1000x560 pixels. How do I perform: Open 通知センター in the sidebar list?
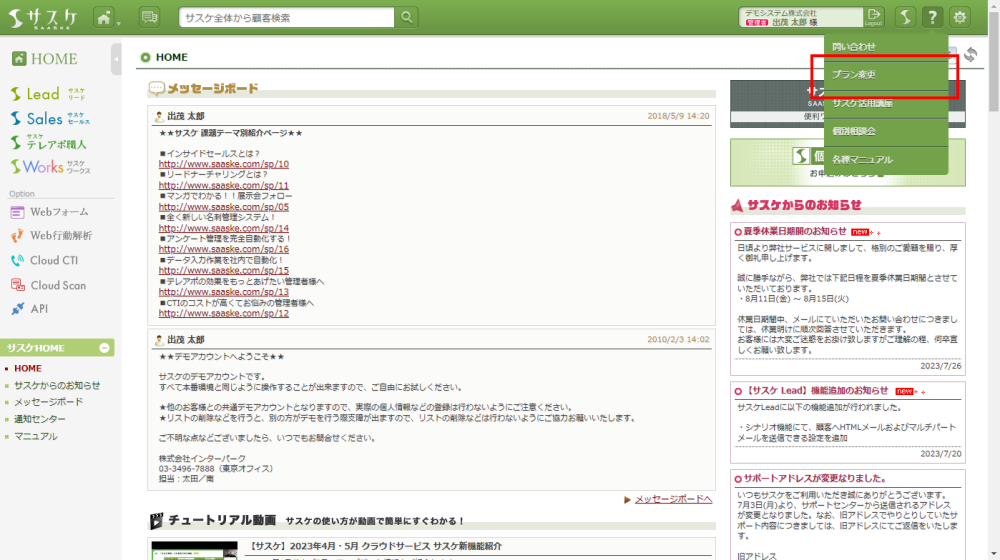point(40,419)
